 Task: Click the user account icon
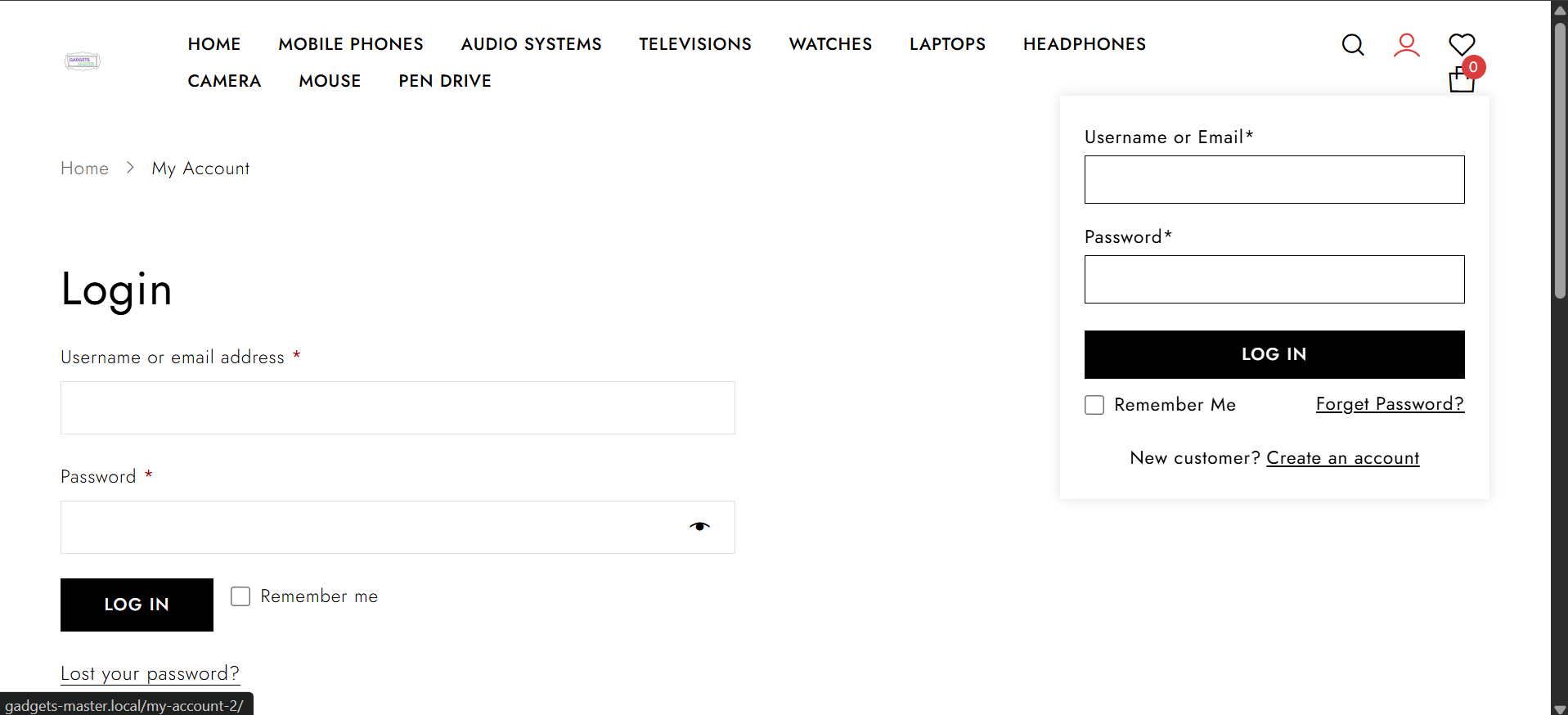[1406, 45]
